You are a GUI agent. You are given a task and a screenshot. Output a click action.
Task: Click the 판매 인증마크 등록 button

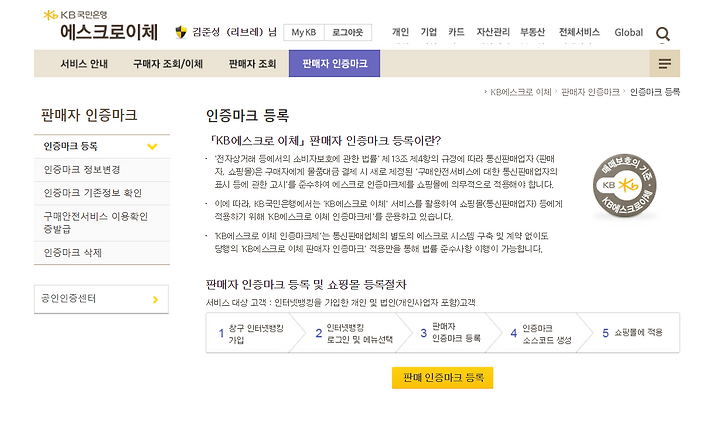click(x=442, y=378)
